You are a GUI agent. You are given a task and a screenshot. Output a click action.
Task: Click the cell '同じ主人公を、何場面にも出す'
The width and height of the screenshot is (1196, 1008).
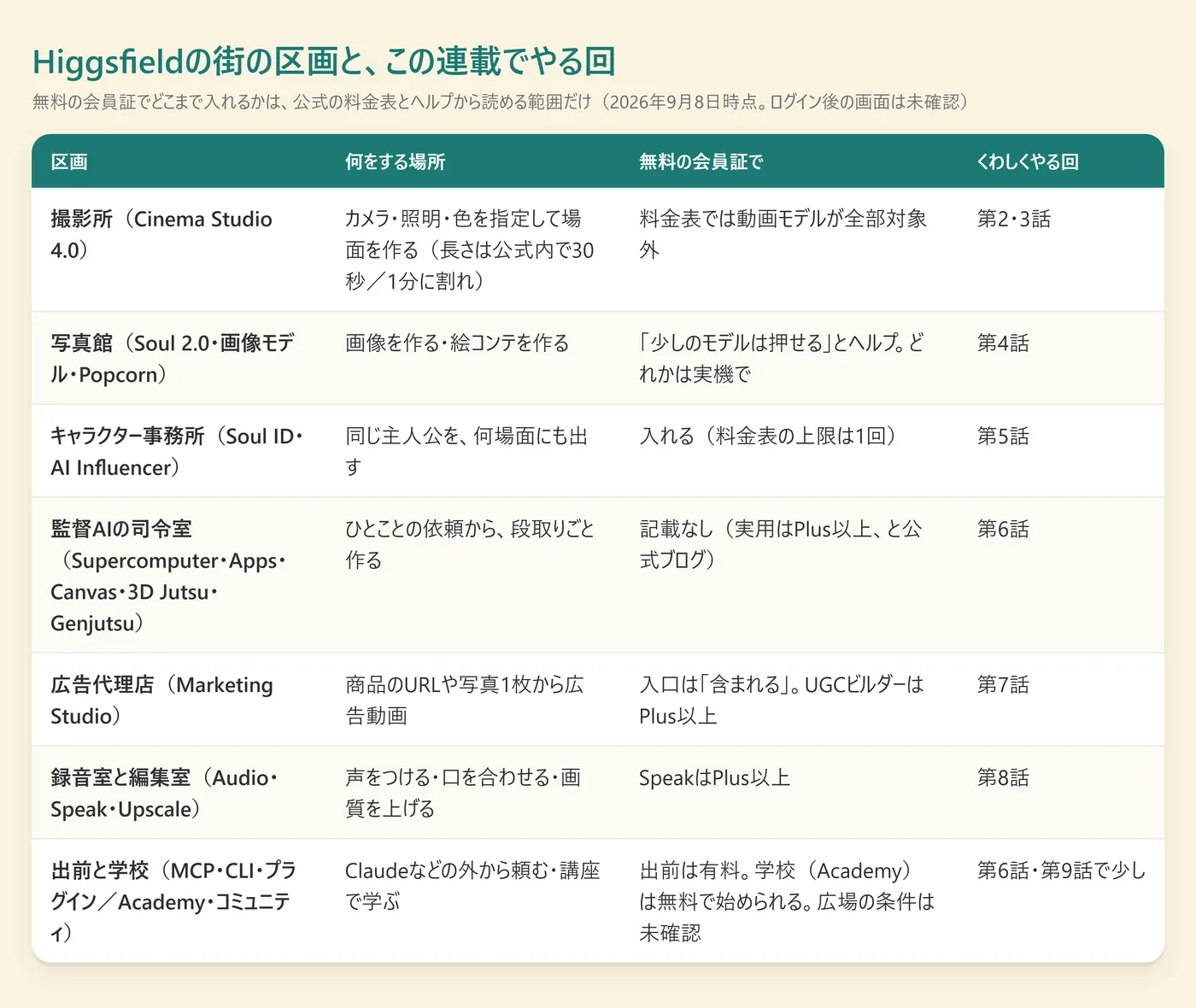(473, 451)
